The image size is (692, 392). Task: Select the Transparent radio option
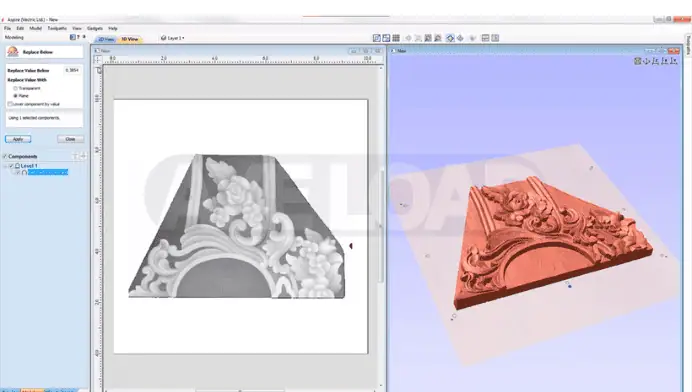(x=15, y=88)
